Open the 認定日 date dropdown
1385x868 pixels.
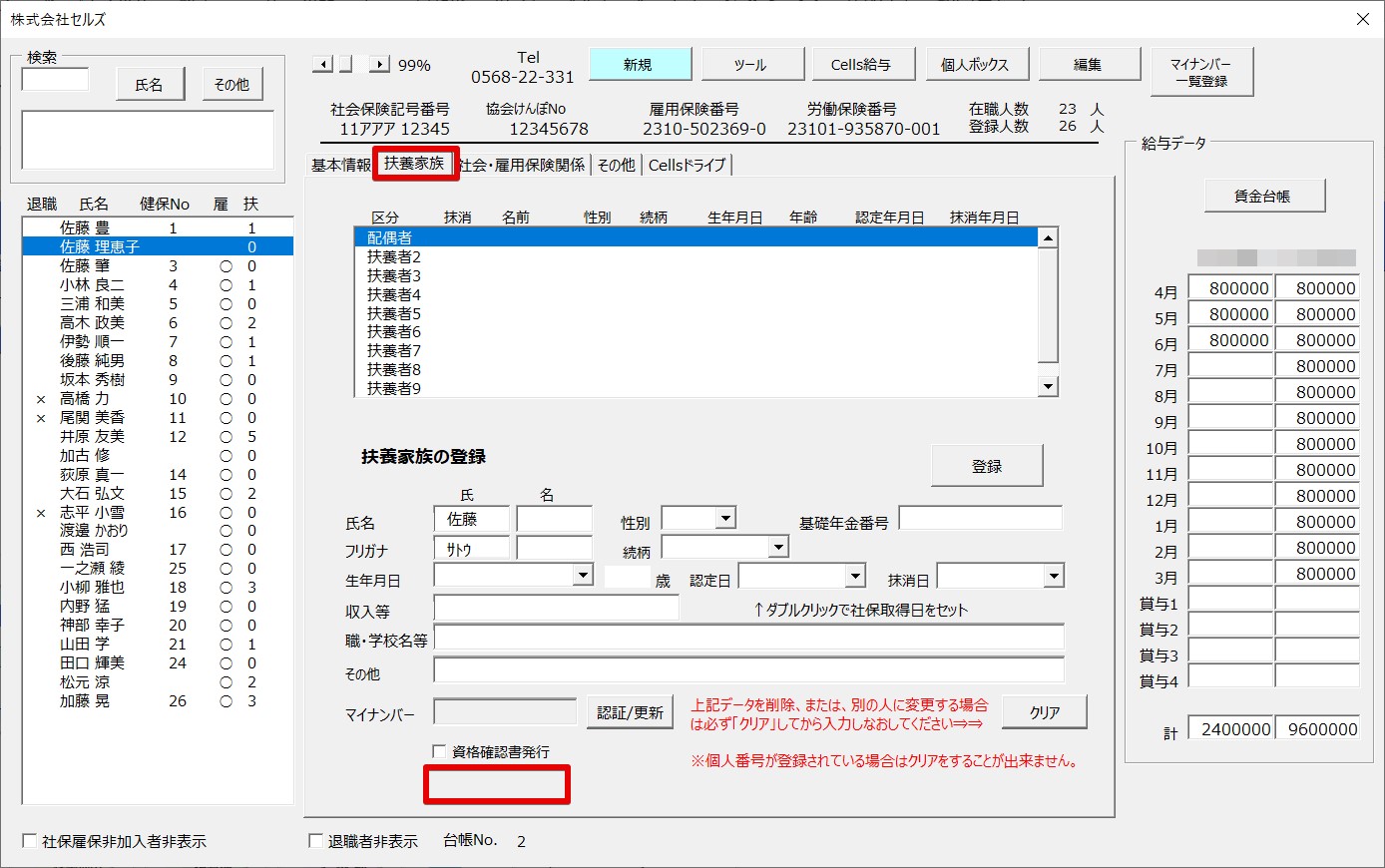[x=855, y=576]
